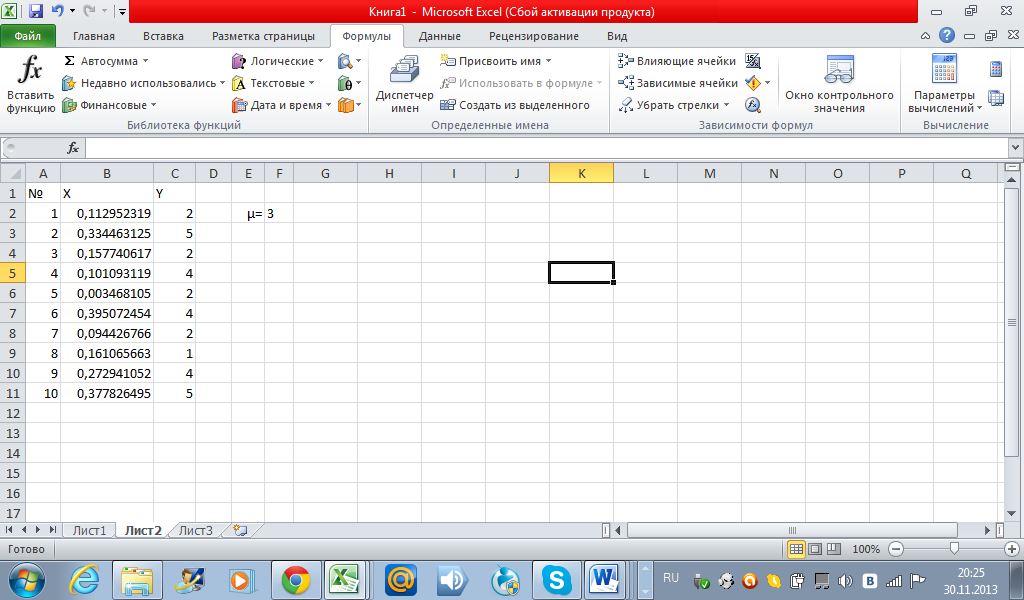The height and width of the screenshot is (600, 1024).
Task: Open Google Chrome from the taskbar
Action: coord(296,580)
